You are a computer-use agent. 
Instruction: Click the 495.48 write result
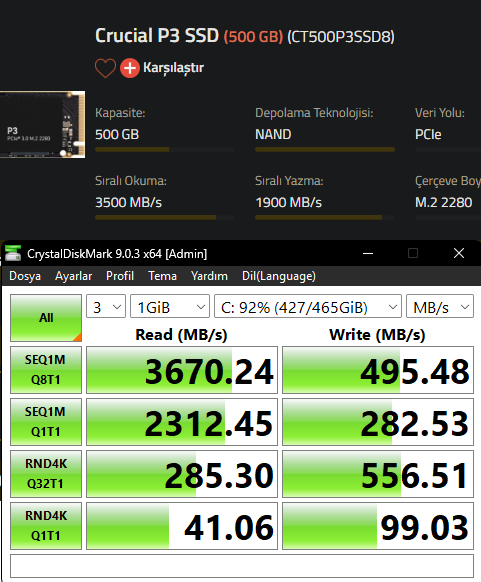(x=378, y=370)
